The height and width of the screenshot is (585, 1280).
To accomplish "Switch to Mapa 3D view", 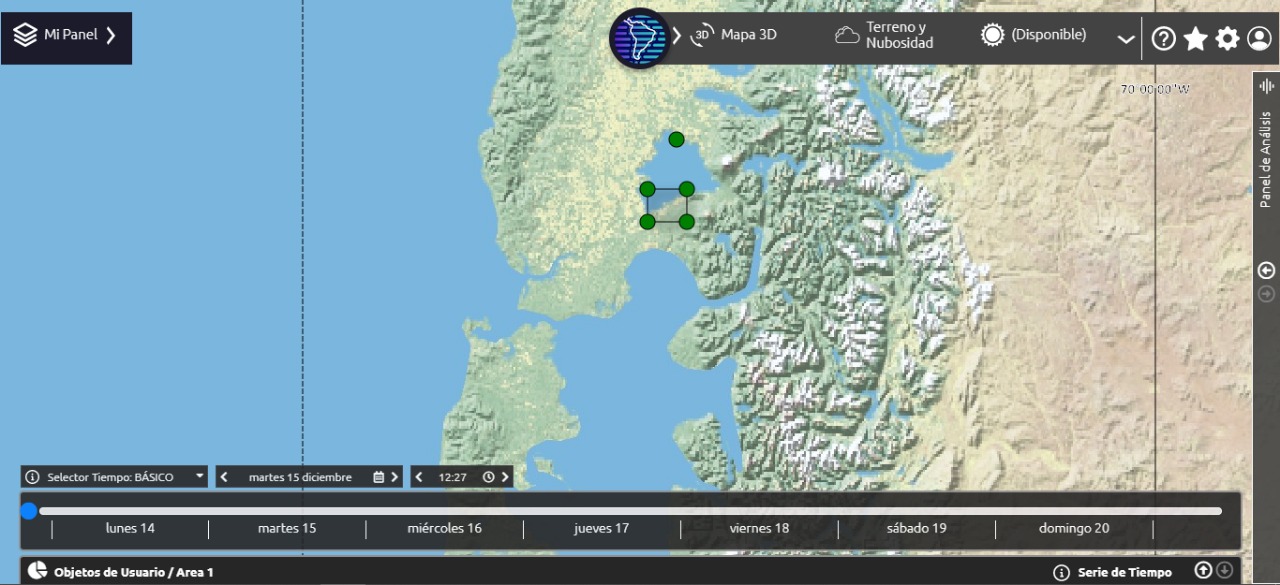I will (x=735, y=35).
